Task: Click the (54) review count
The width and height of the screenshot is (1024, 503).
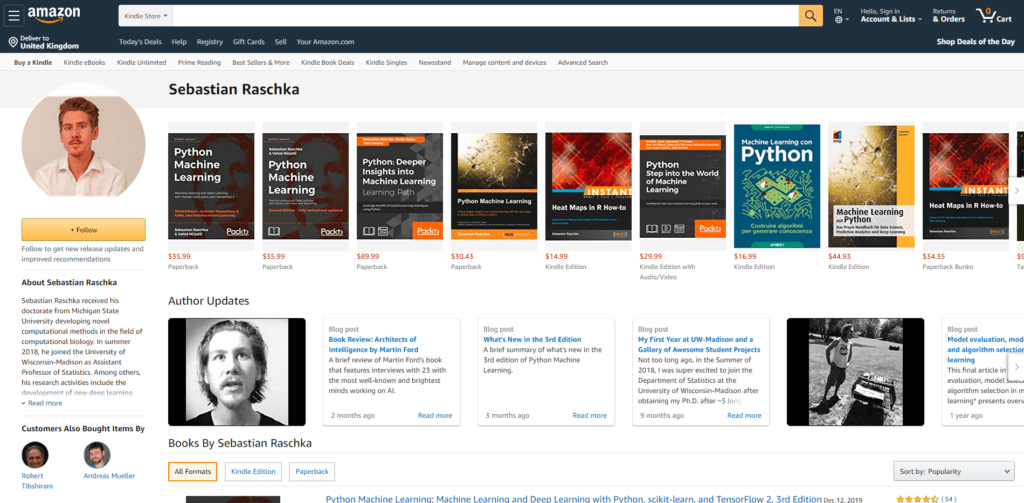Action: pyautogui.click(x=948, y=499)
